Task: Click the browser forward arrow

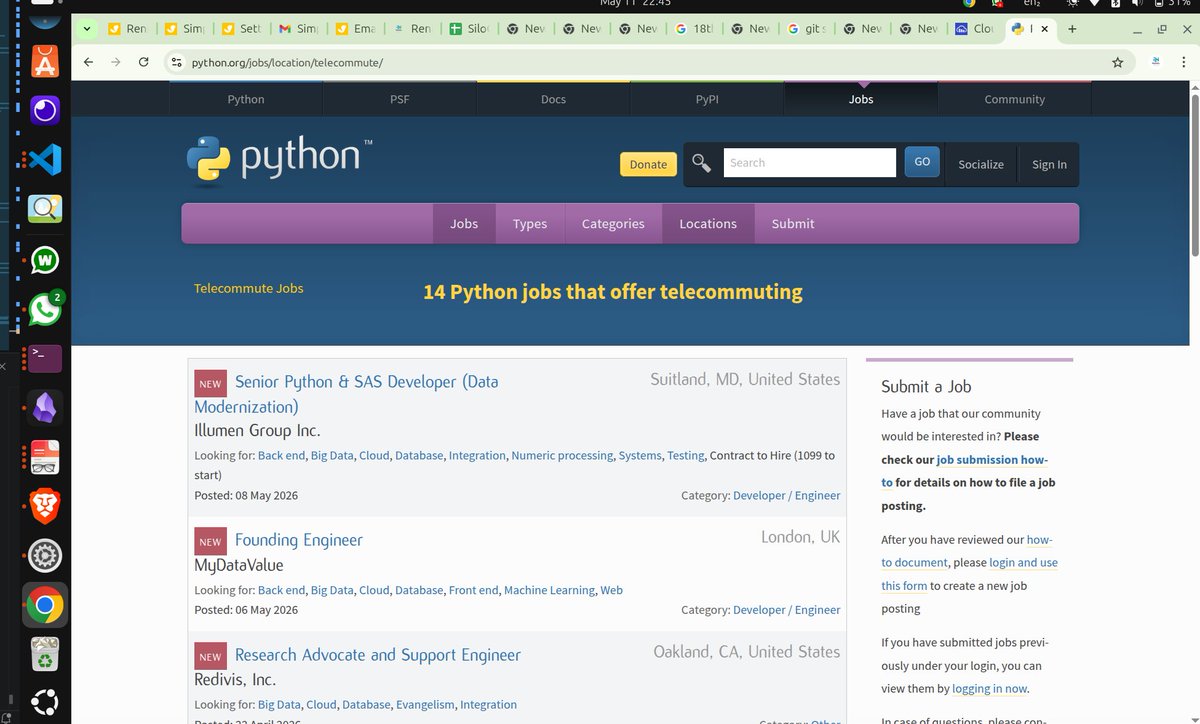Action: [116, 62]
